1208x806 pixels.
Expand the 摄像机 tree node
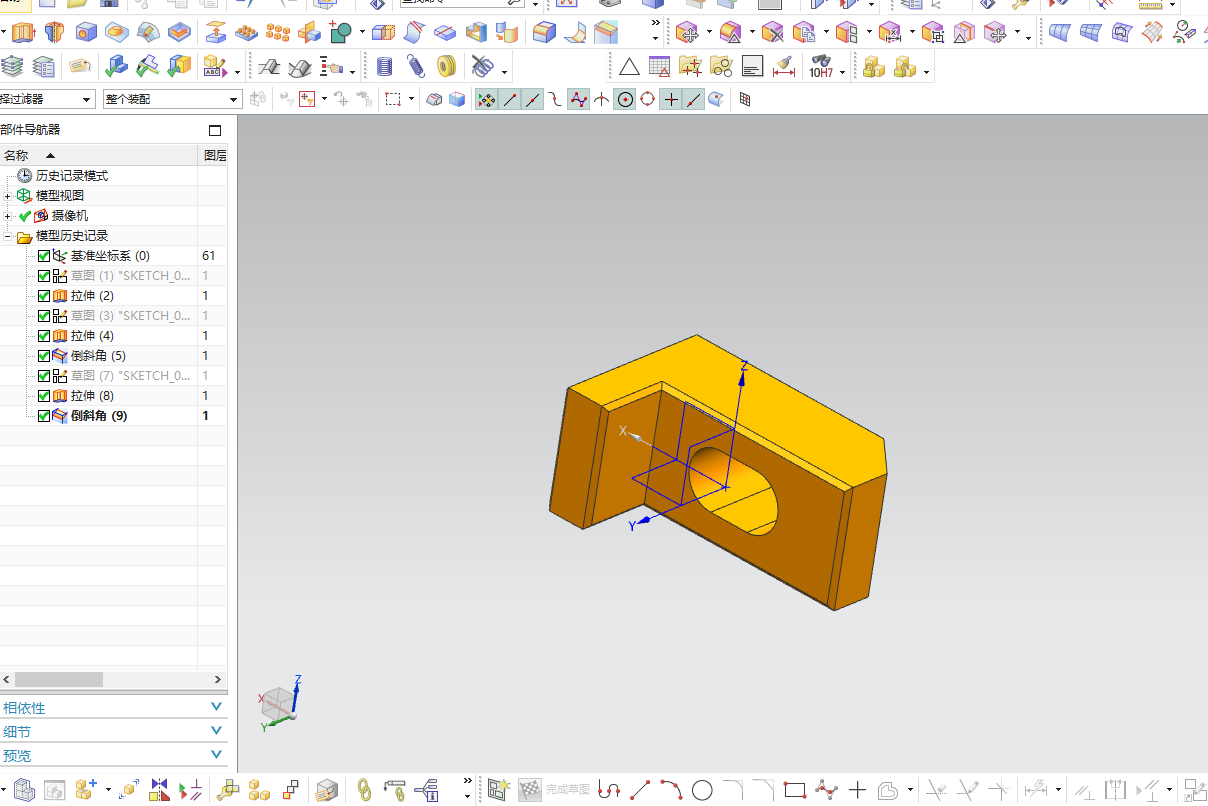[8, 216]
